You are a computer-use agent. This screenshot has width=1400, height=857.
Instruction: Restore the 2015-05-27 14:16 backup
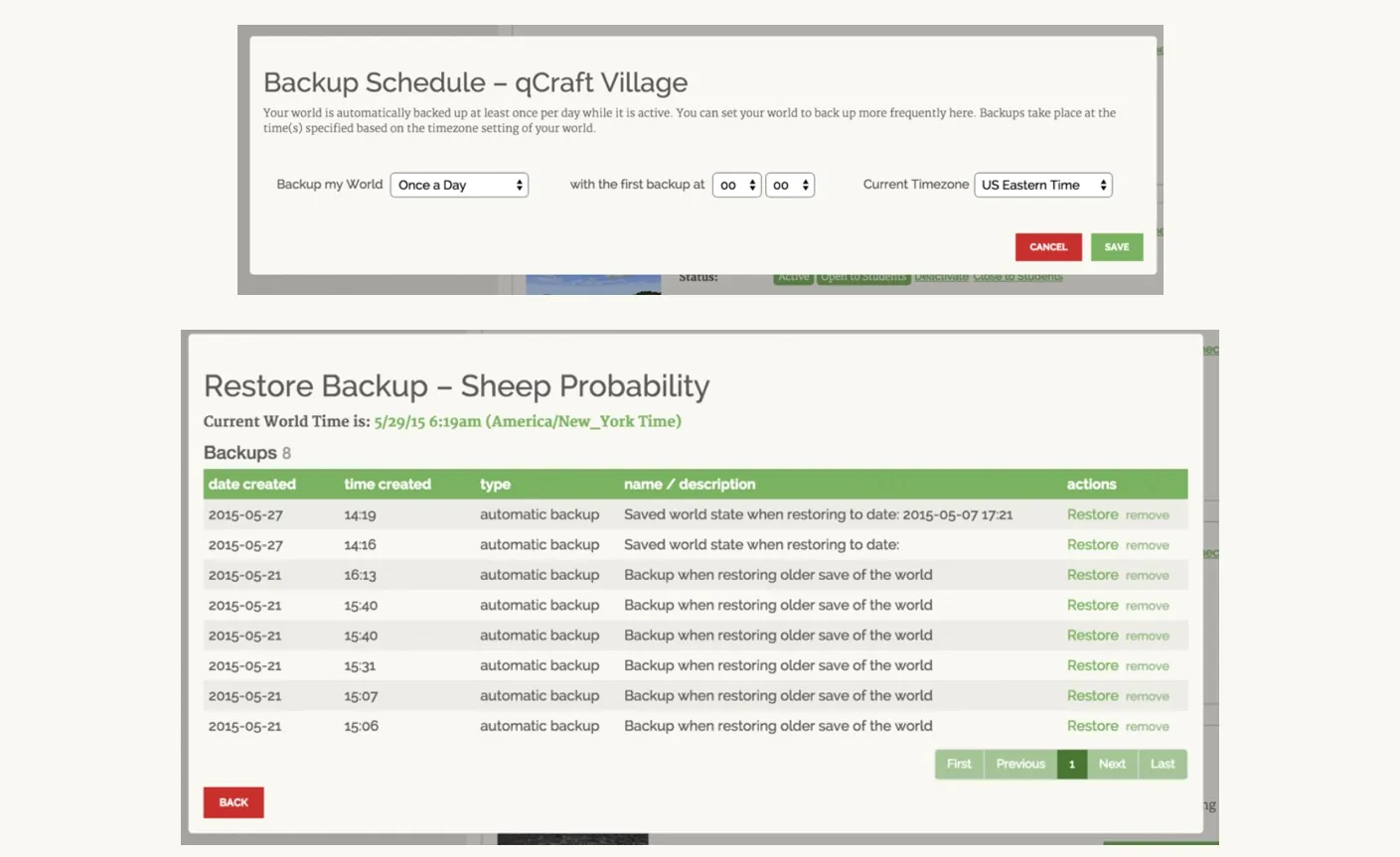[x=1093, y=544]
